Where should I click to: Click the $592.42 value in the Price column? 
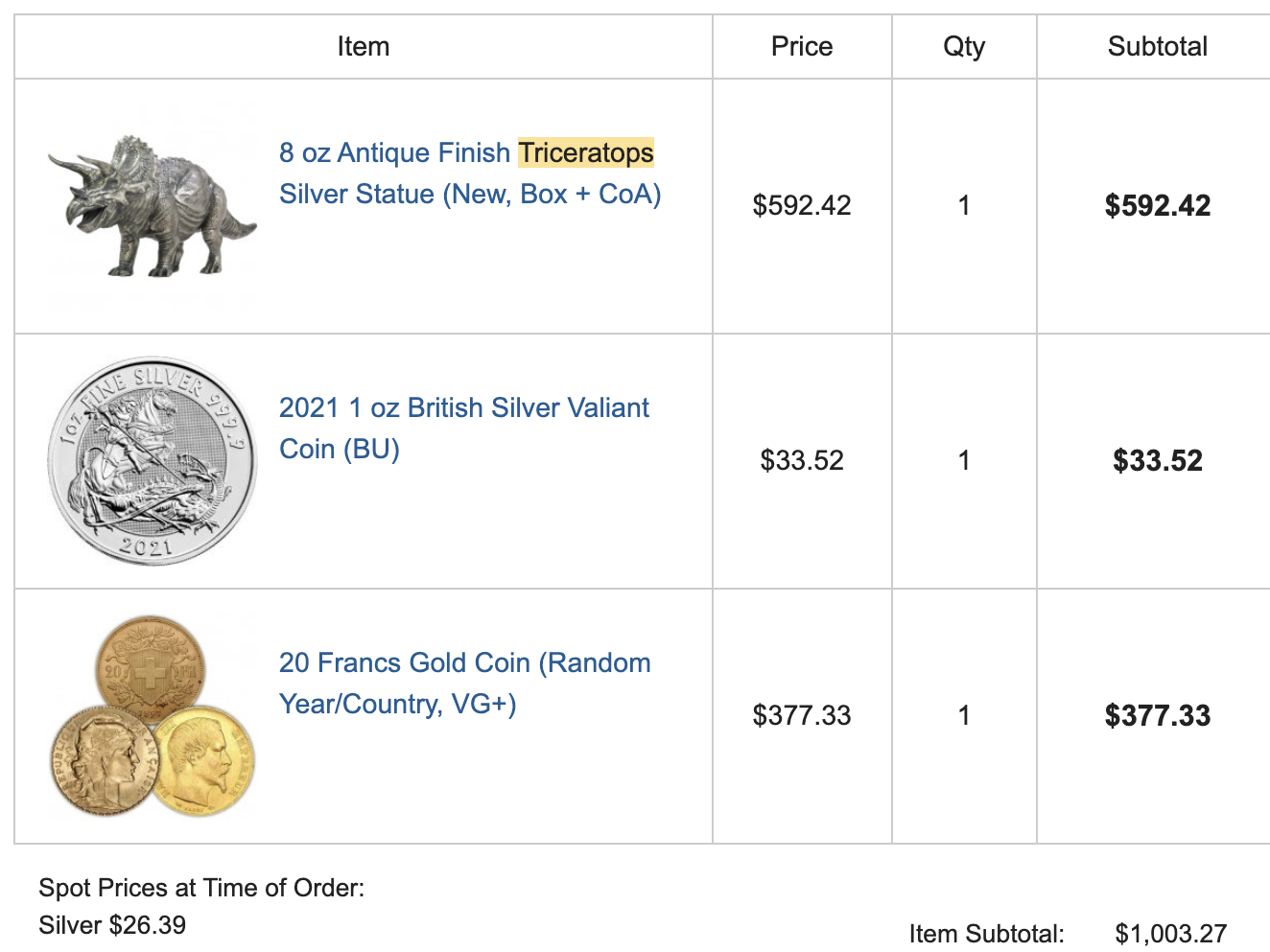(802, 206)
